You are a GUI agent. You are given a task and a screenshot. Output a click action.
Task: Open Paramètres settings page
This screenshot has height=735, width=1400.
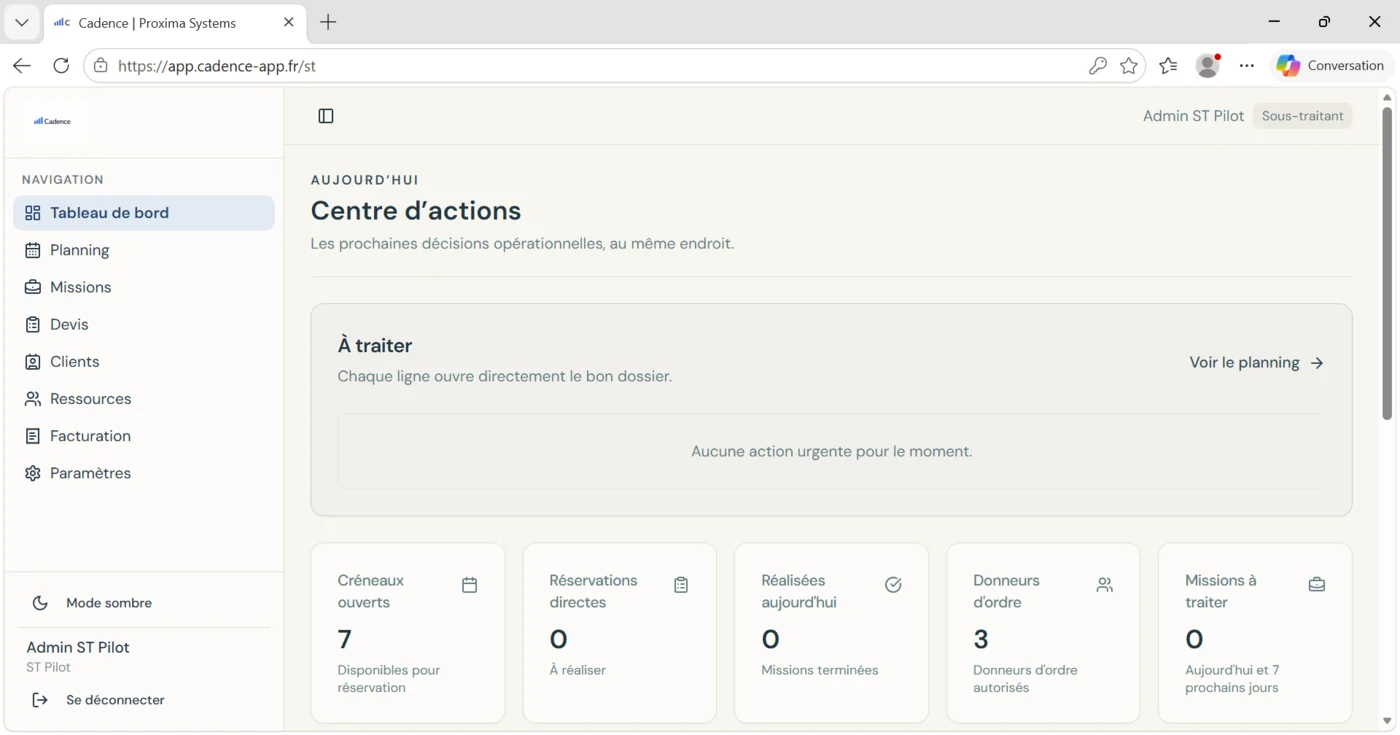click(x=144, y=473)
